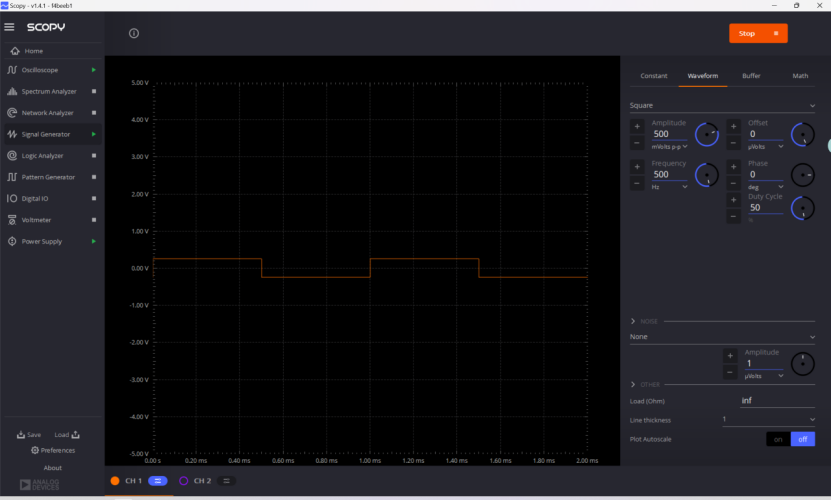Click the Spectrum Analyzer bars icon
This screenshot has width=831, height=500.
(12, 91)
